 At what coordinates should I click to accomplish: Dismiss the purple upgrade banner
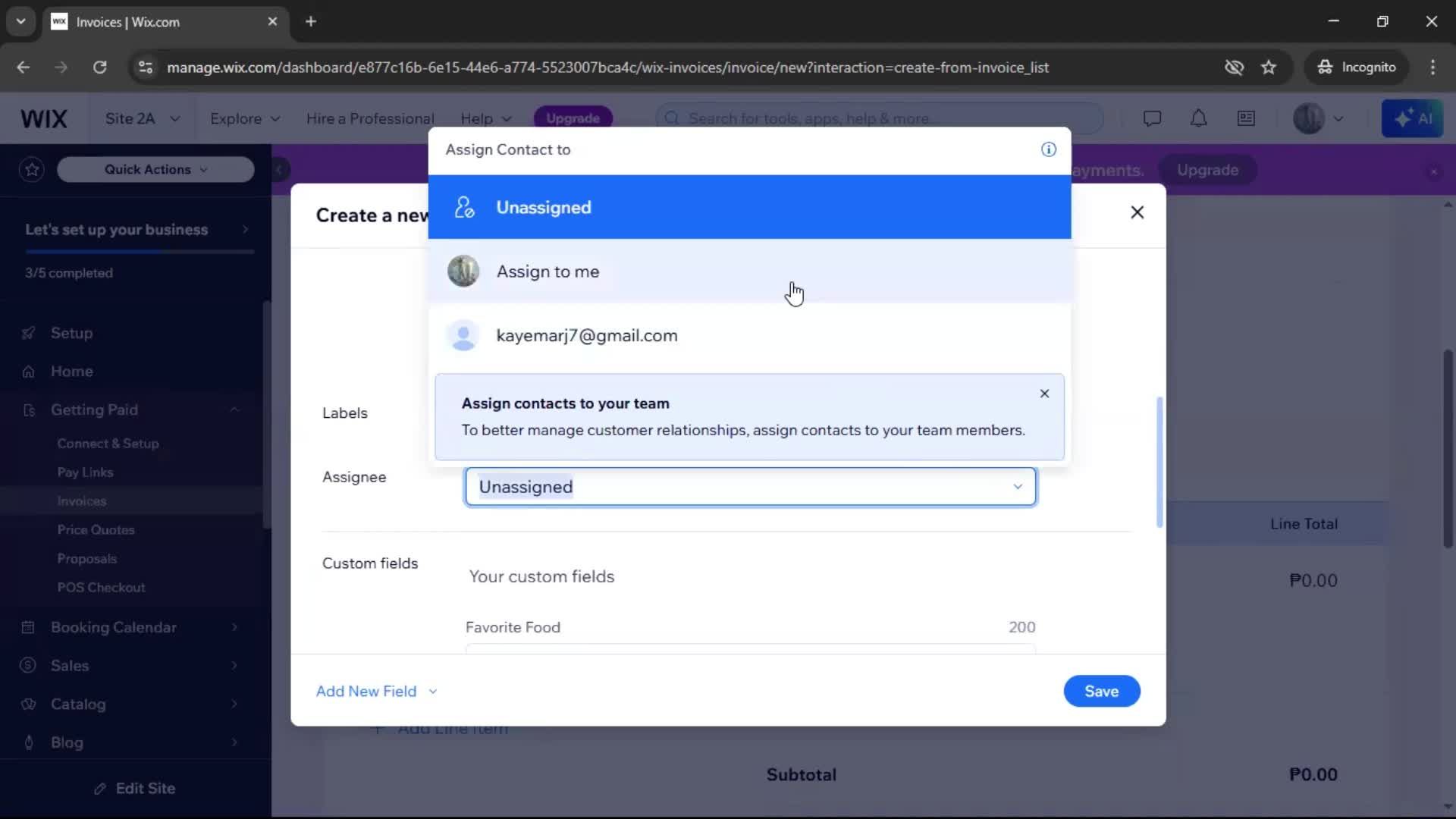(x=1433, y=171)
